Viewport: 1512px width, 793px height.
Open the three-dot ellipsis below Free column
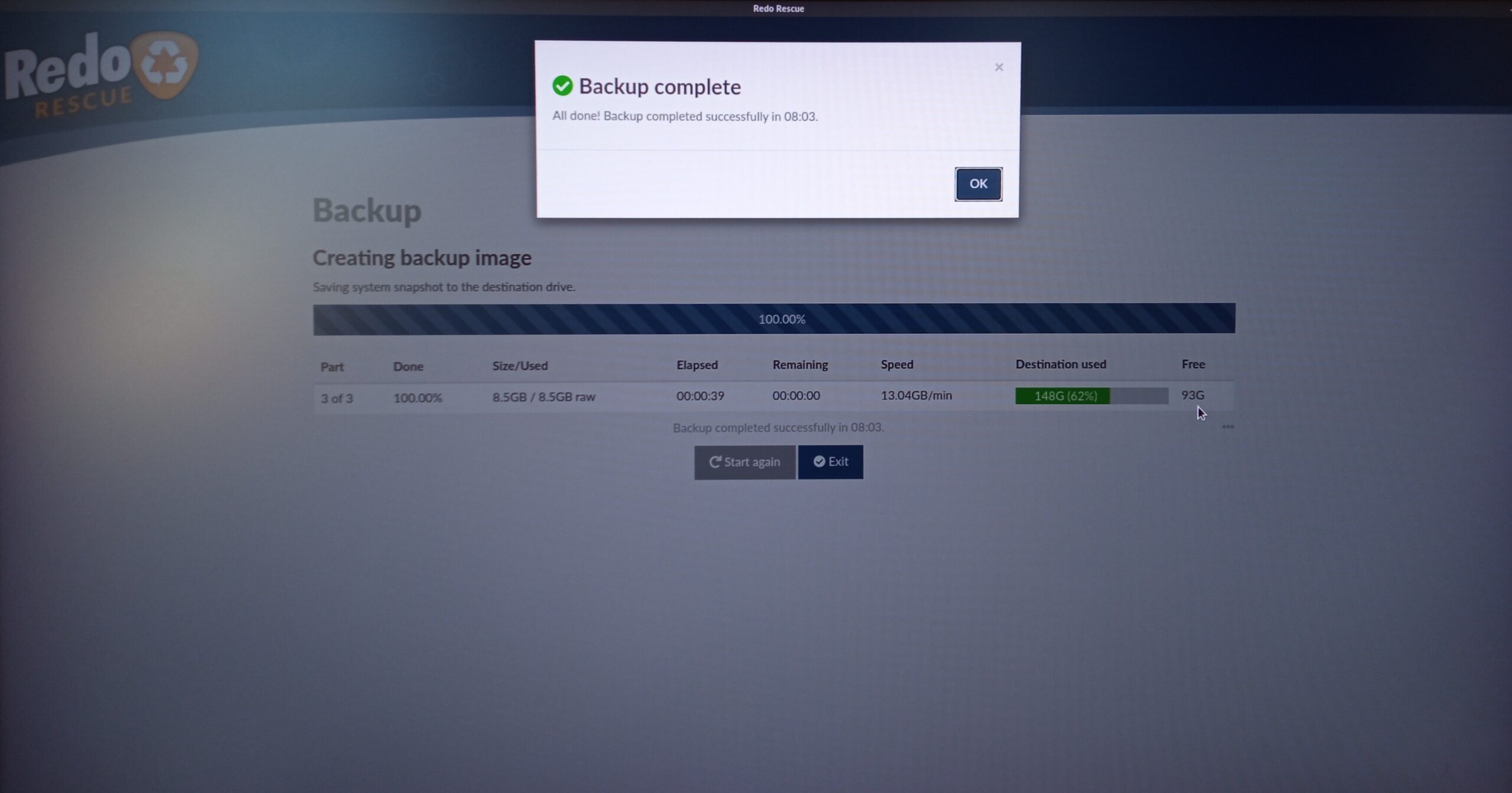pyautogui.click(x=1227, y=427)
